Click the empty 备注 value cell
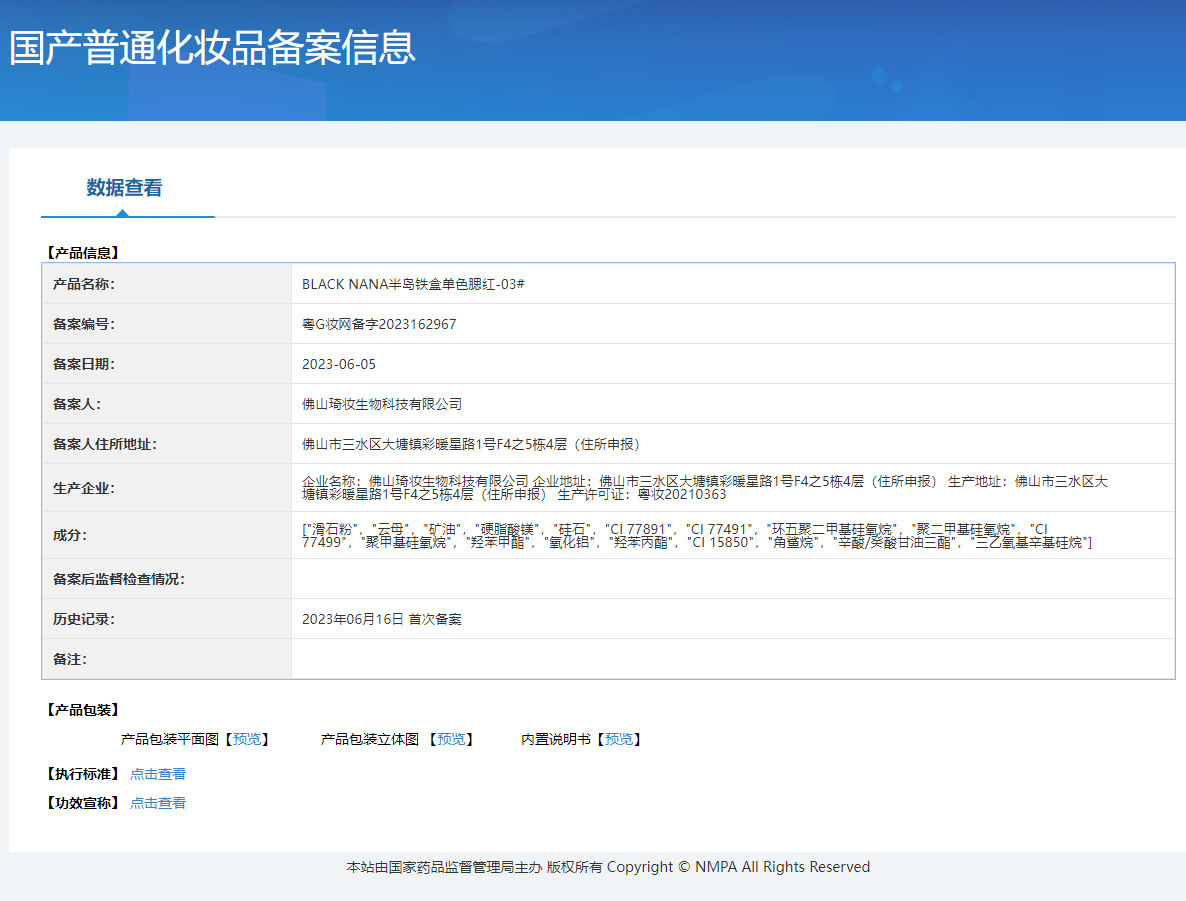 (732, 659)
